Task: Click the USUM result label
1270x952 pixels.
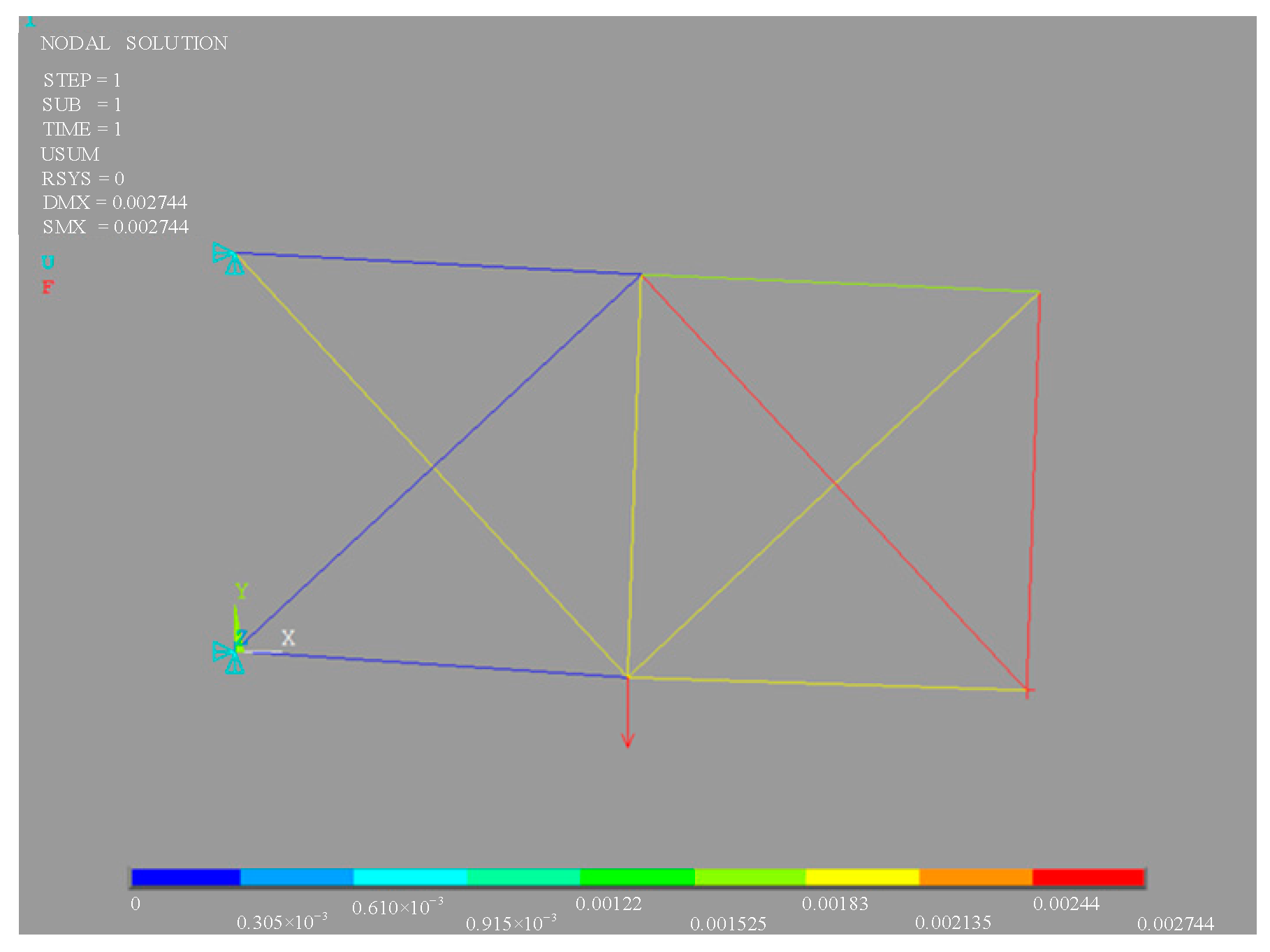Action: 71,154
